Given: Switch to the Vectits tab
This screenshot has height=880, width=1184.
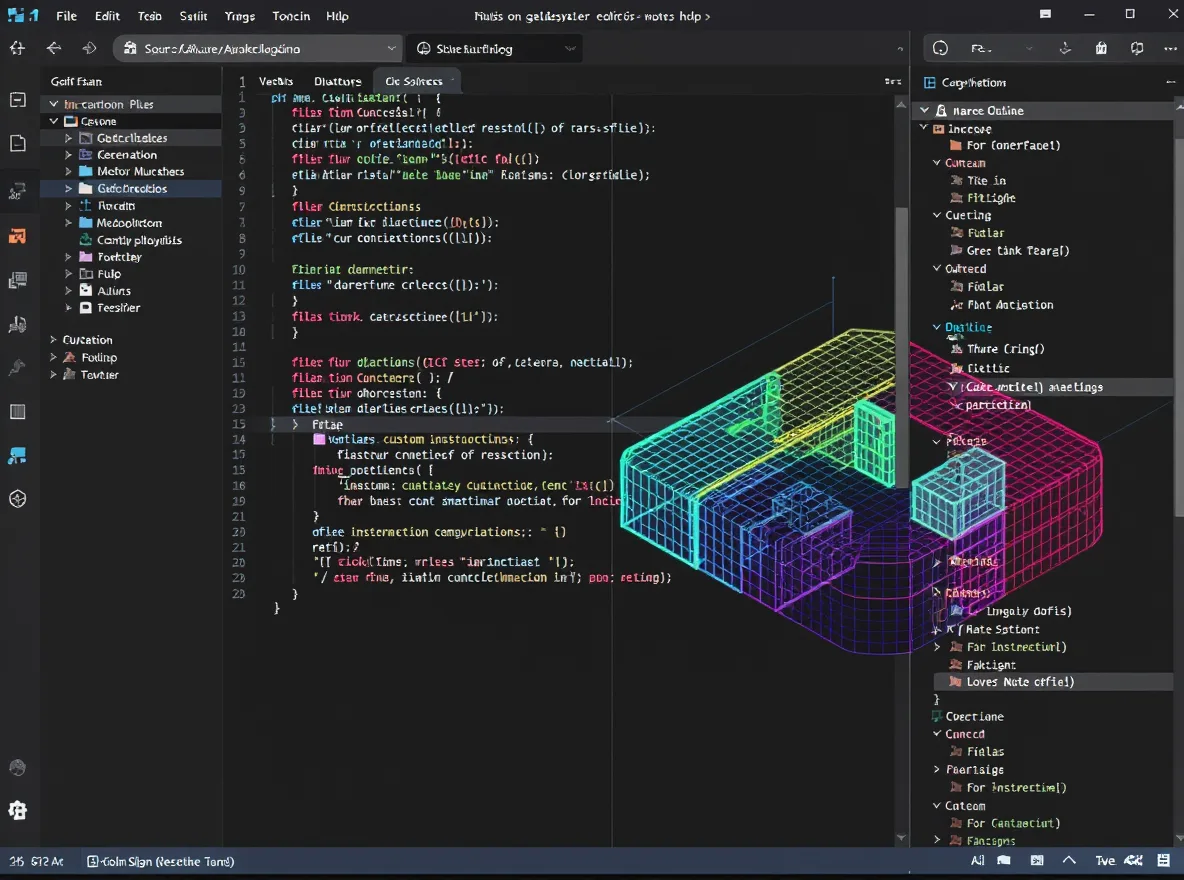Looking at the screenshot, I should (276, 82).
